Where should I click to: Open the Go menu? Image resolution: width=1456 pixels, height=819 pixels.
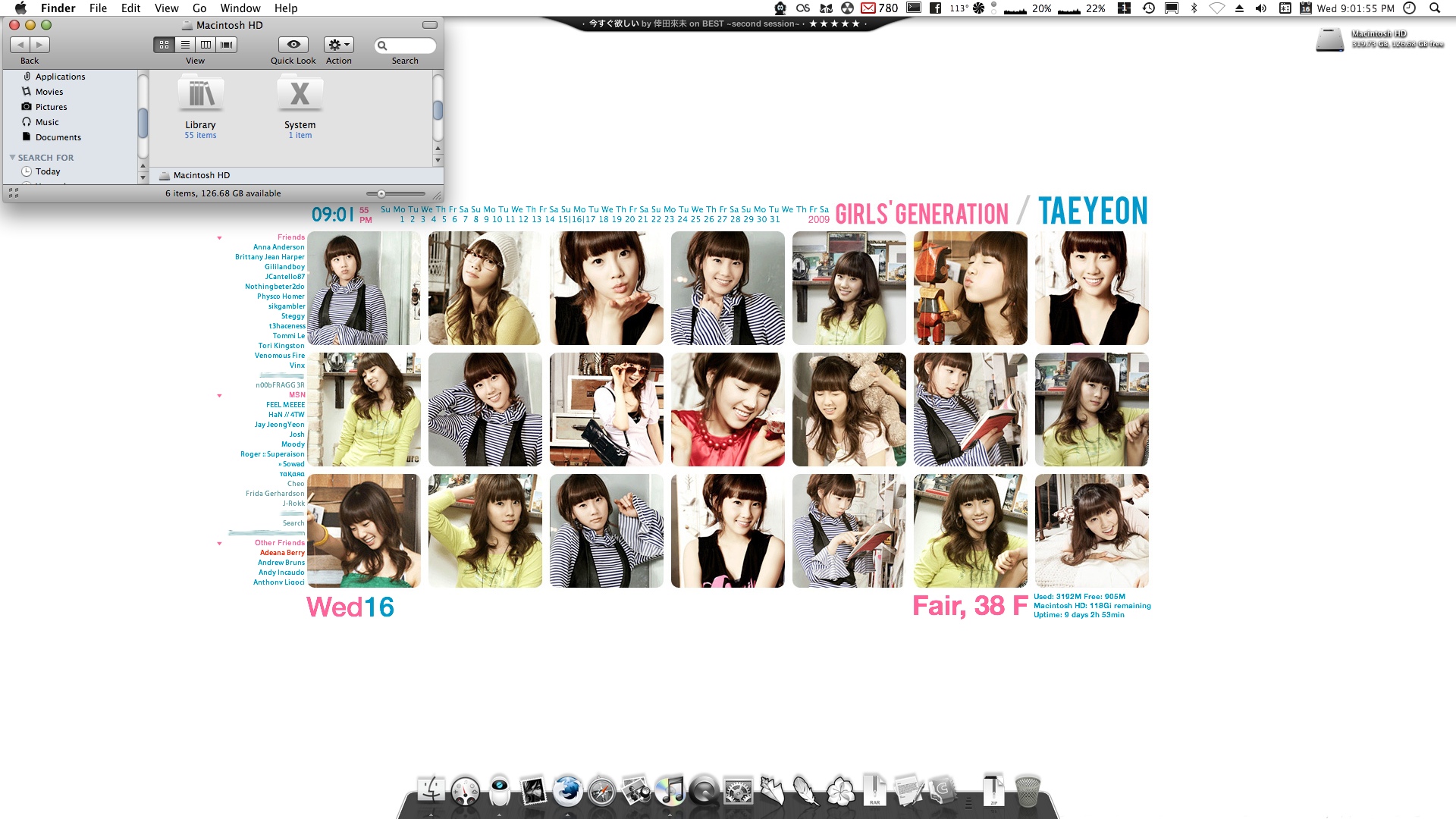click(199, 8)
